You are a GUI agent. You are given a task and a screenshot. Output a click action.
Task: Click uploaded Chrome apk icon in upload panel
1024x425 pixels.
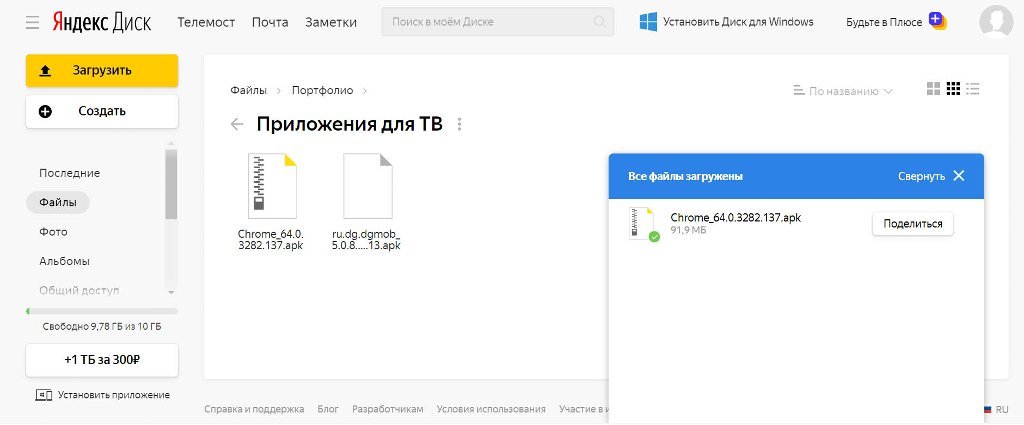click(643, 224)
